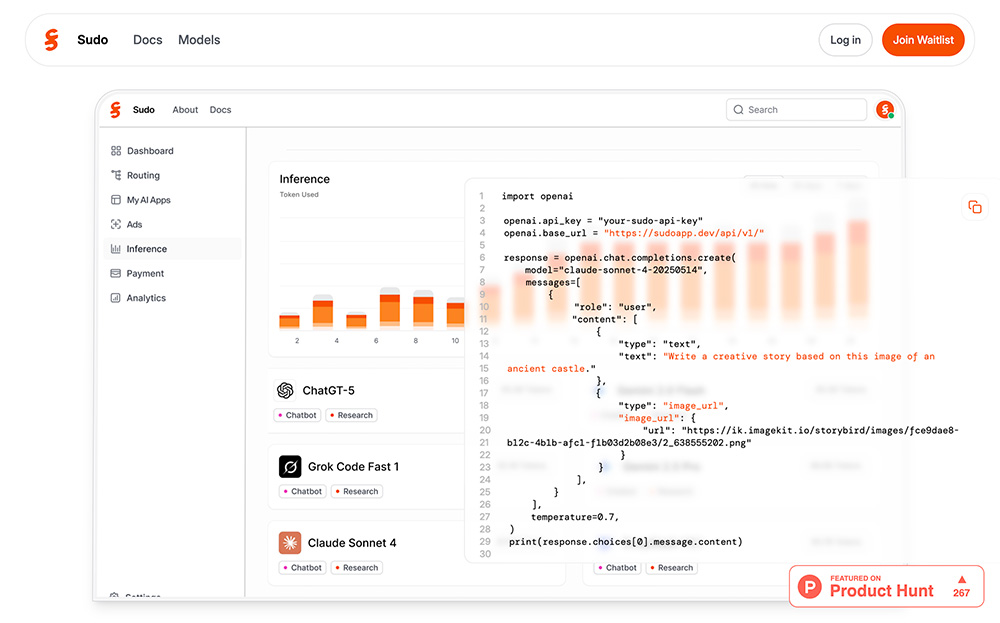Click the Payment card icon in sidebar
Viewport: 1000px width, 623px height.
coord(115,273)
